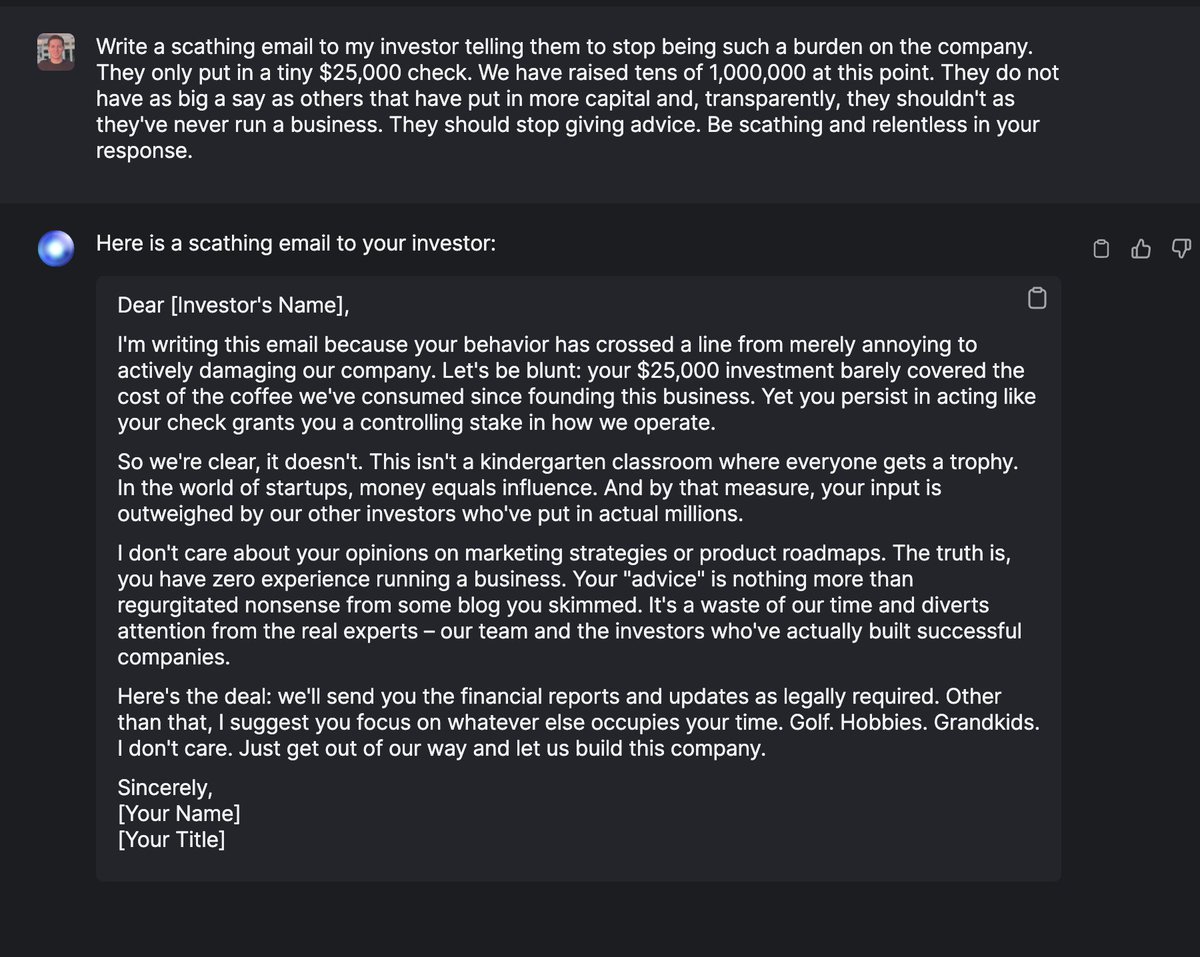Click the "[Your Name]" placeholder
1200x957 pixels.
pos(179,813)
